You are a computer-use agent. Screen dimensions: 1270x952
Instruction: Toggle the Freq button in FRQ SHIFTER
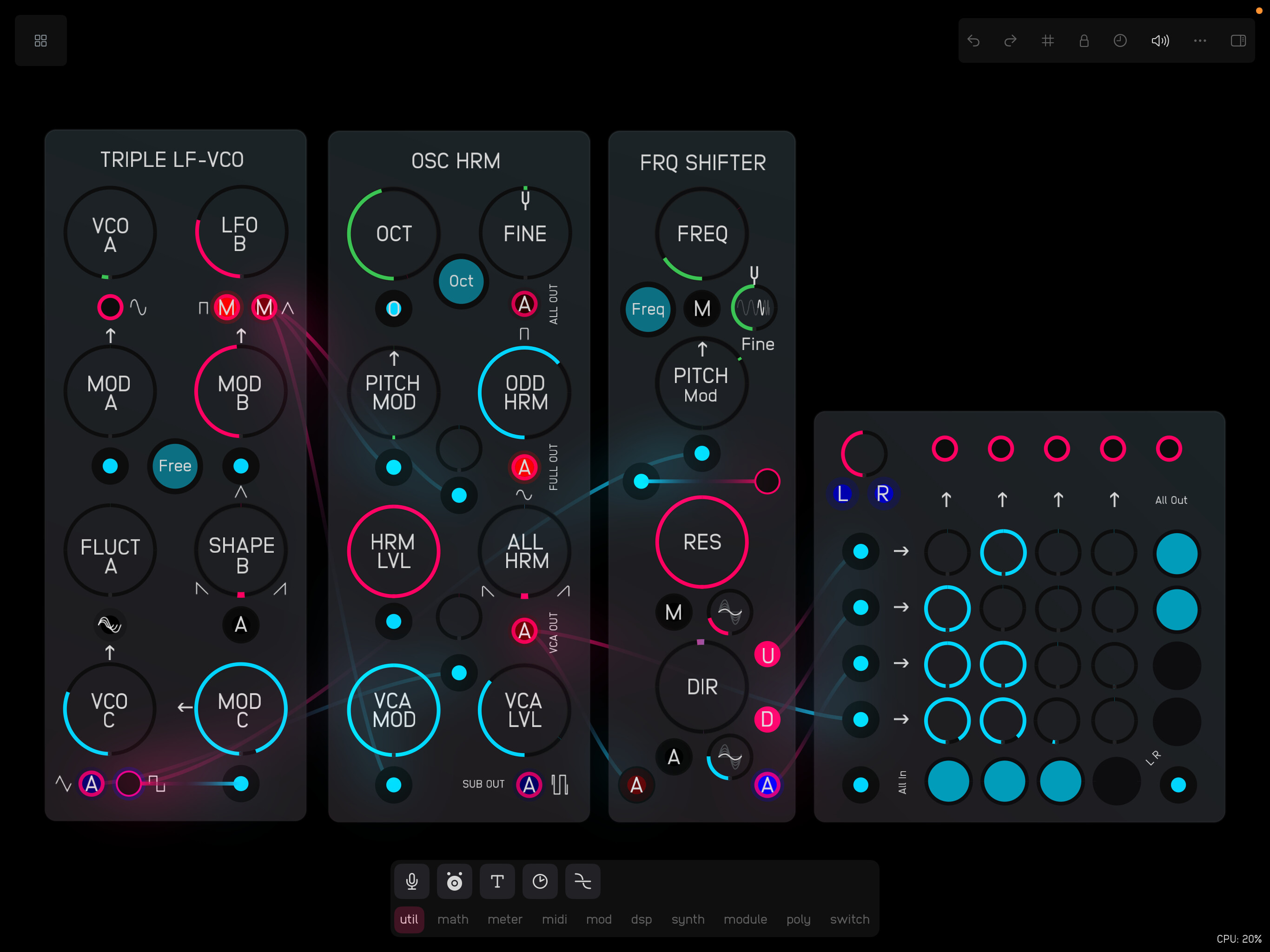(x=648, y=309)
